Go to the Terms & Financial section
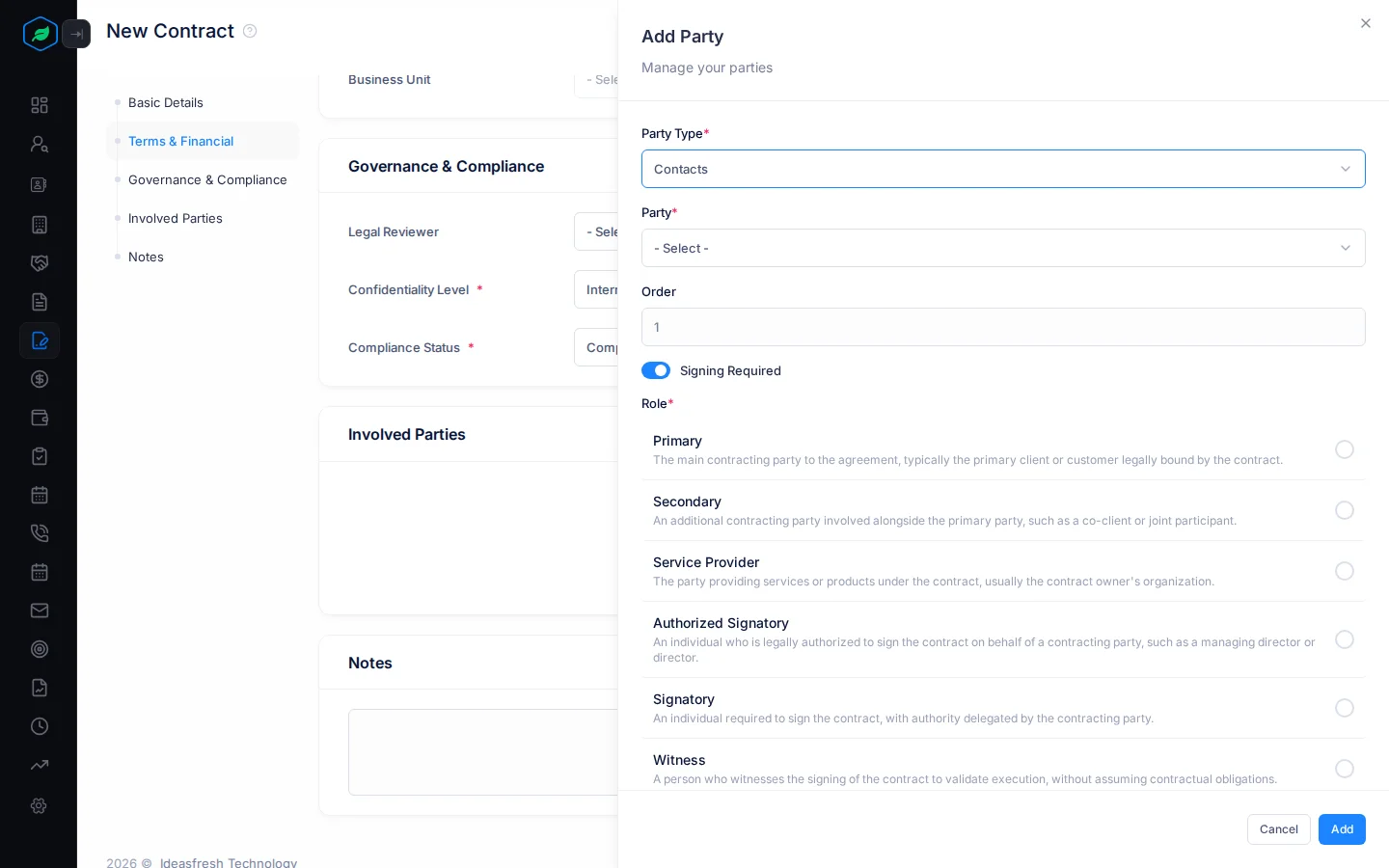This screenshot has height=868, width=1389. point(181,141)
